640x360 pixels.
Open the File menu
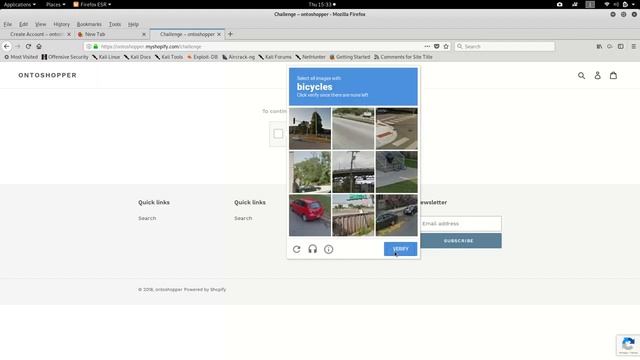pyautogui.click(x=8, y=24)
